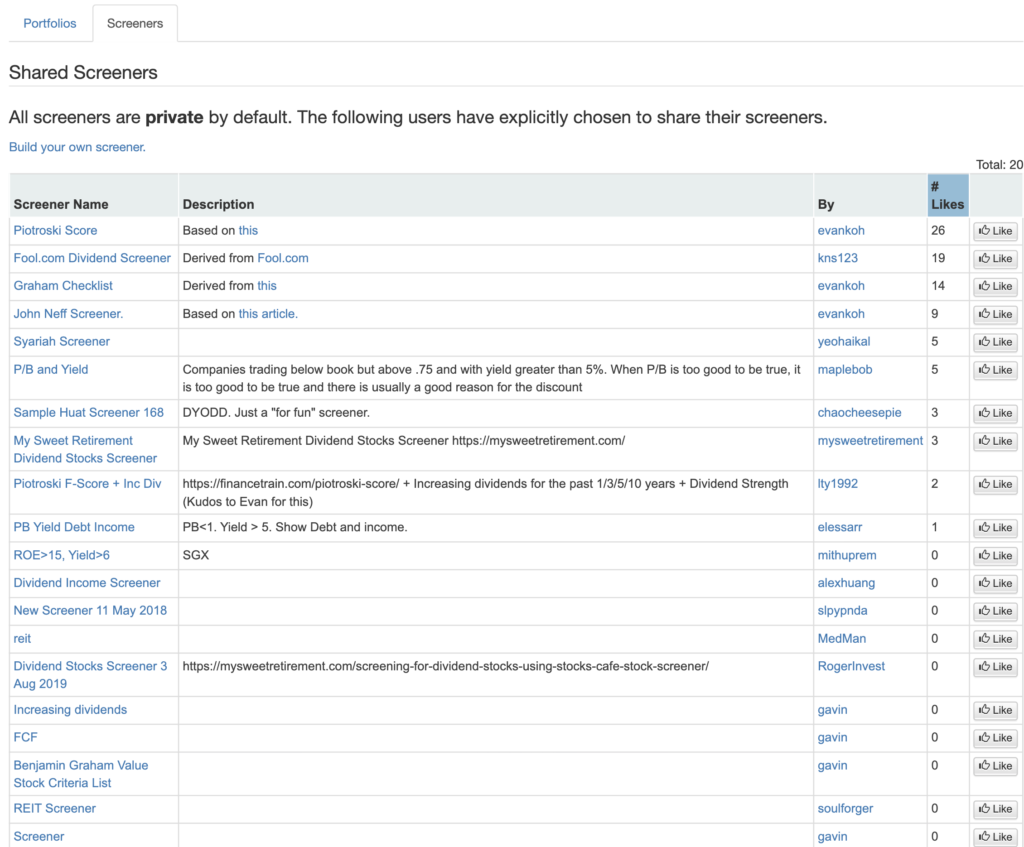Like the Sample Huat Screener 168
The image size is (1024, 847).
(995, 413)
